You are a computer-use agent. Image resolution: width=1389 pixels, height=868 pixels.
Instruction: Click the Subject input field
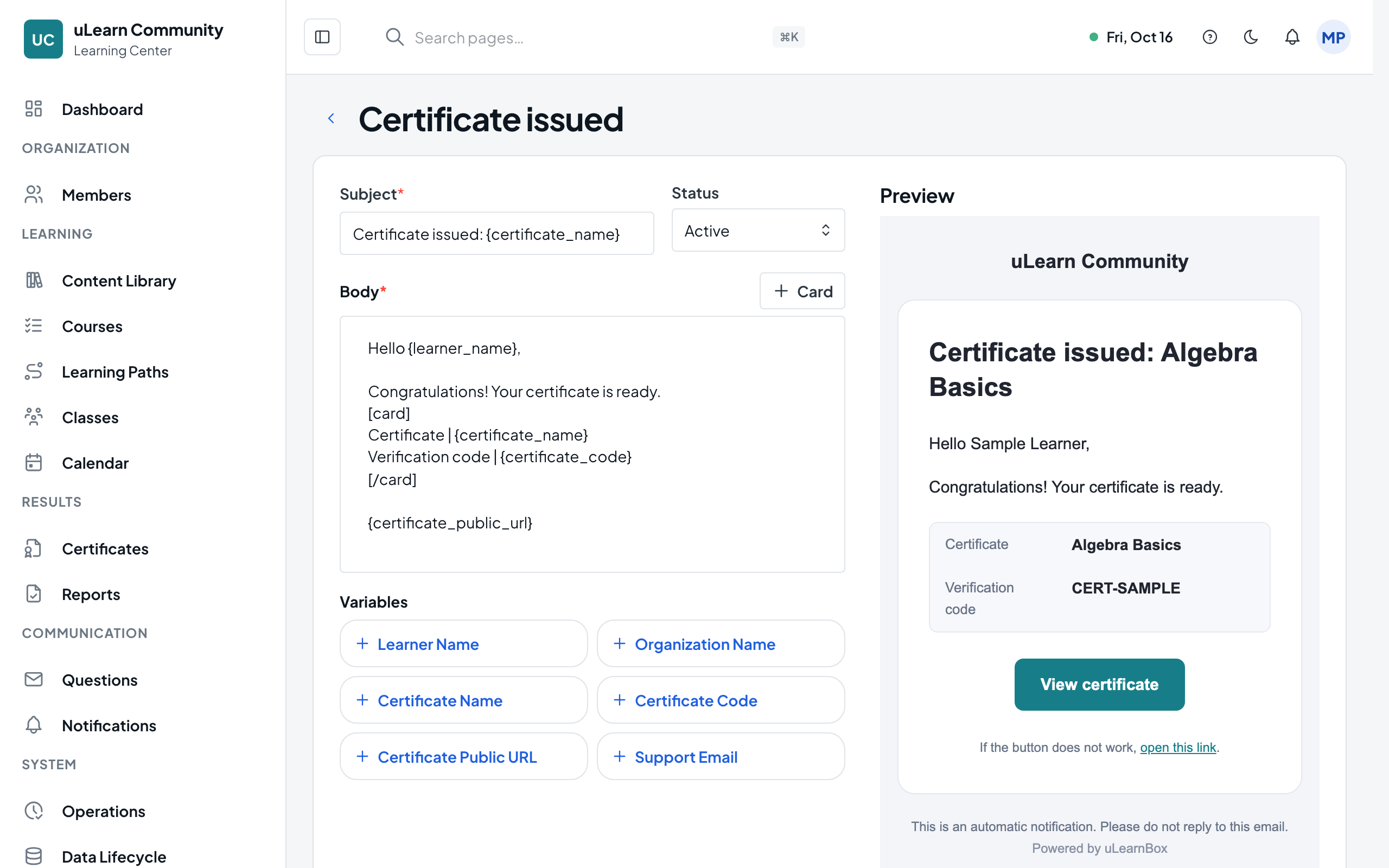(496, 234)
